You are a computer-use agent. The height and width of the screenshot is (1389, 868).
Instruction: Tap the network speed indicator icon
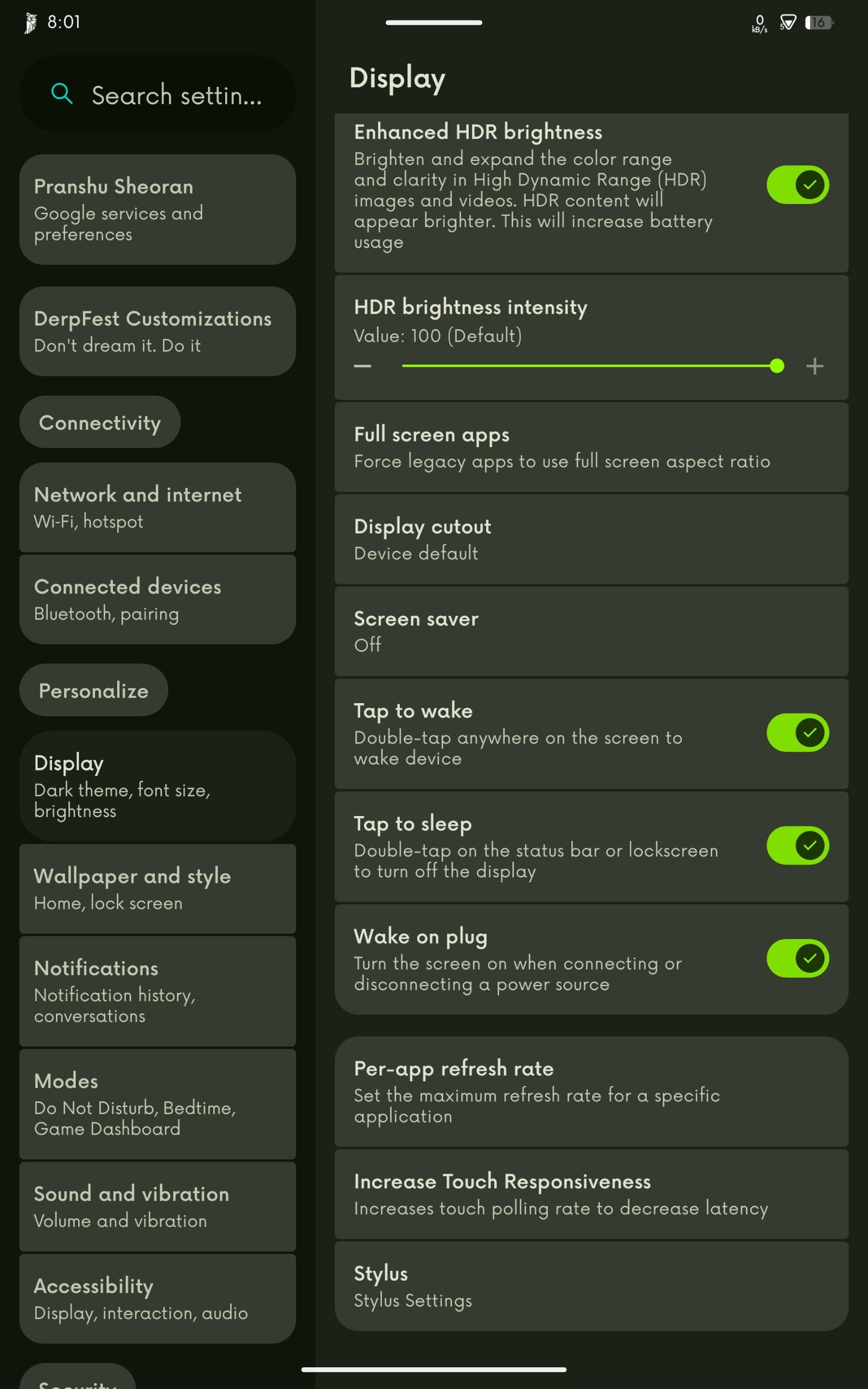(759, 23)
